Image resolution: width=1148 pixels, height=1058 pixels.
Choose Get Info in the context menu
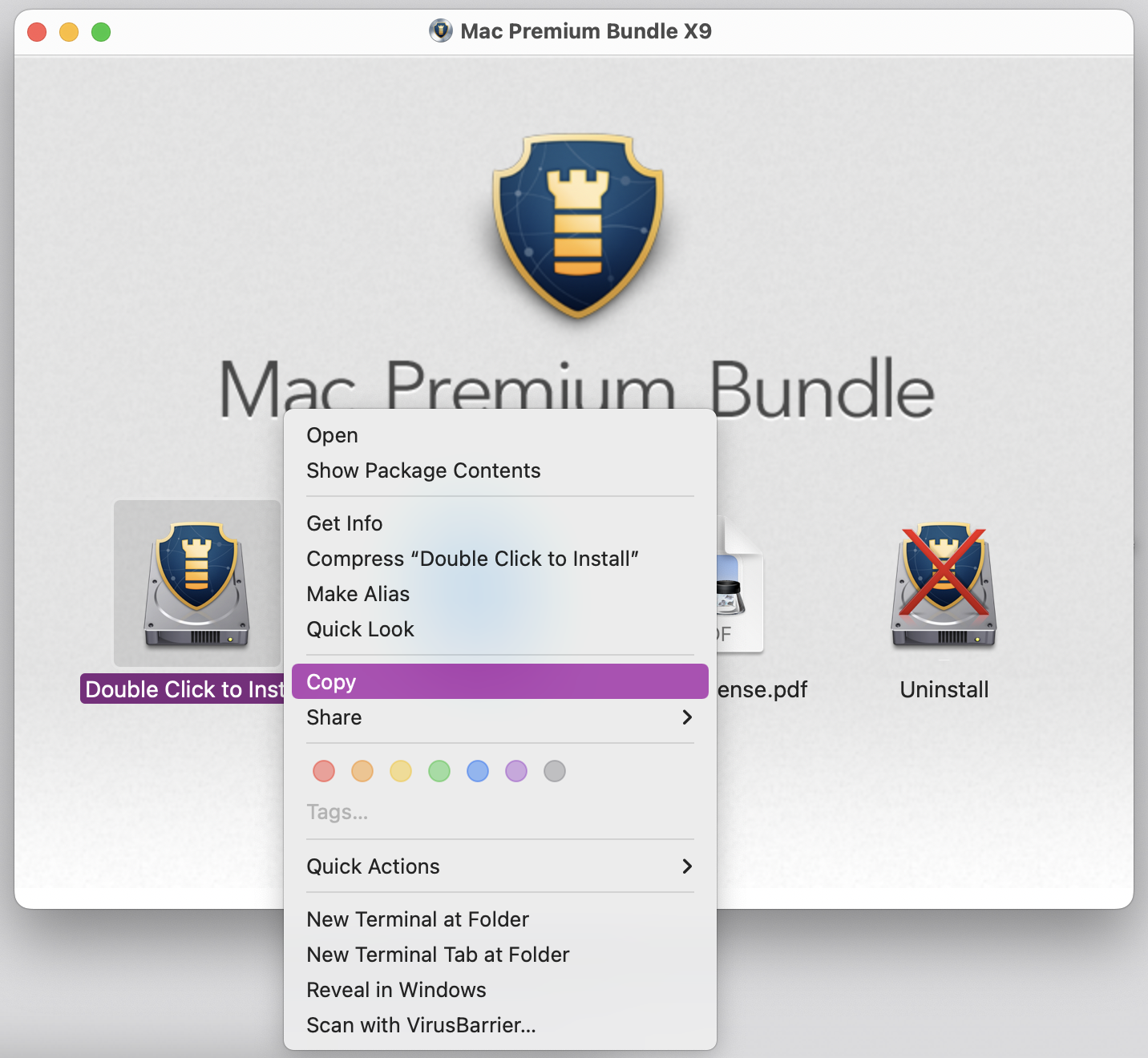tap(500, 523)
